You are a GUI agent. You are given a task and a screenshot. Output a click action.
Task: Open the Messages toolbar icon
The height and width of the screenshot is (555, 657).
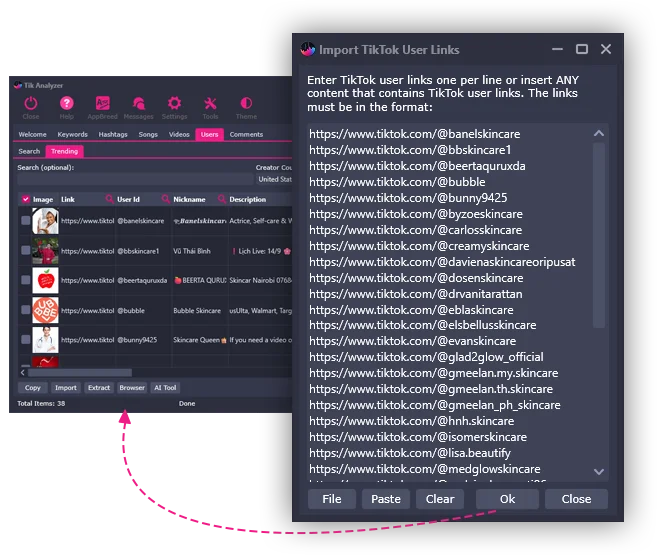point(139,103)
